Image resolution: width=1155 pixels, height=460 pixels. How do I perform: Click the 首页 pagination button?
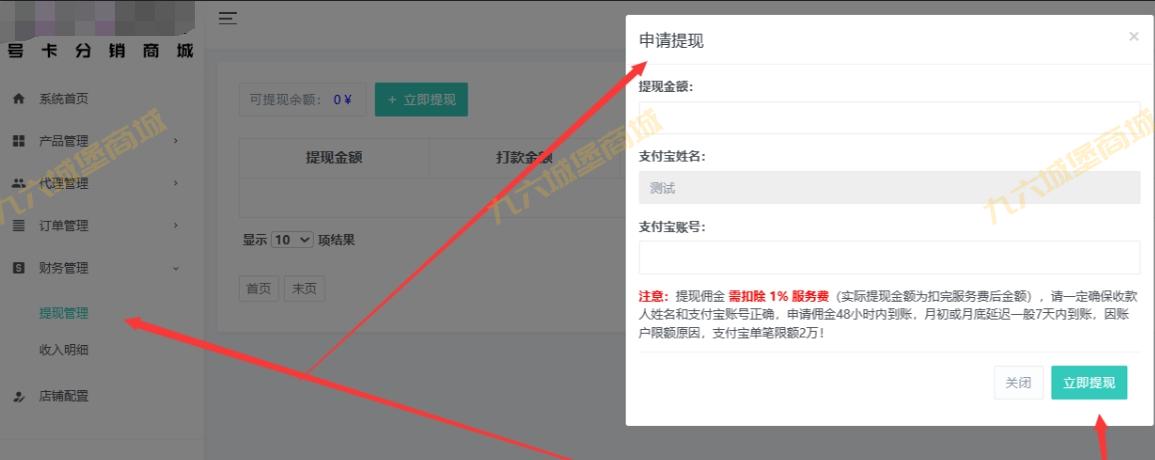259,289
